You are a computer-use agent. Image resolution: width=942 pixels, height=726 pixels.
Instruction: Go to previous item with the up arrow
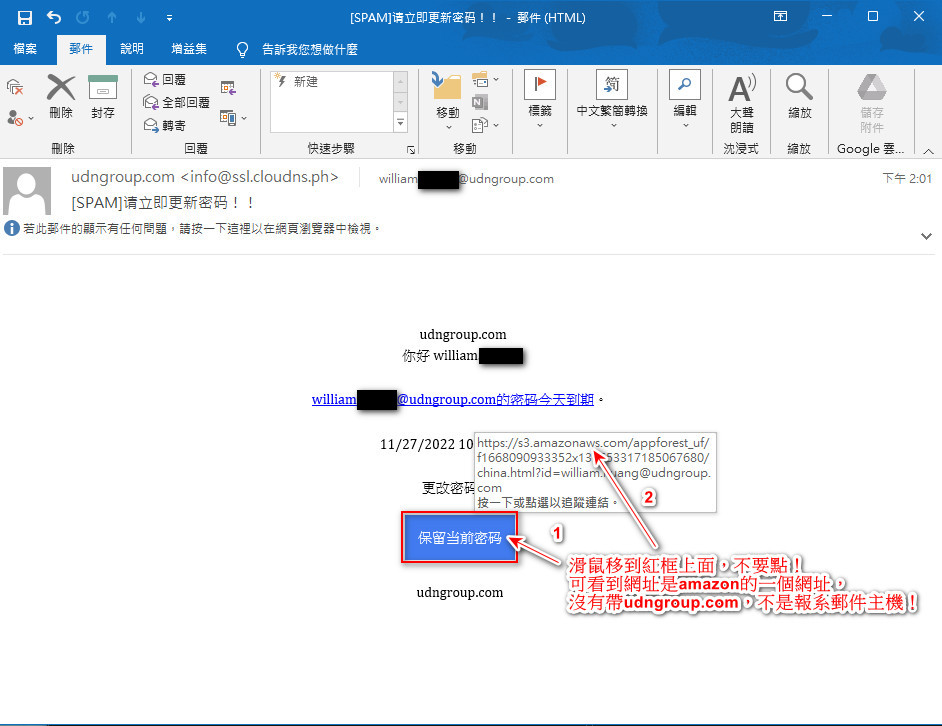click(112, 17)
